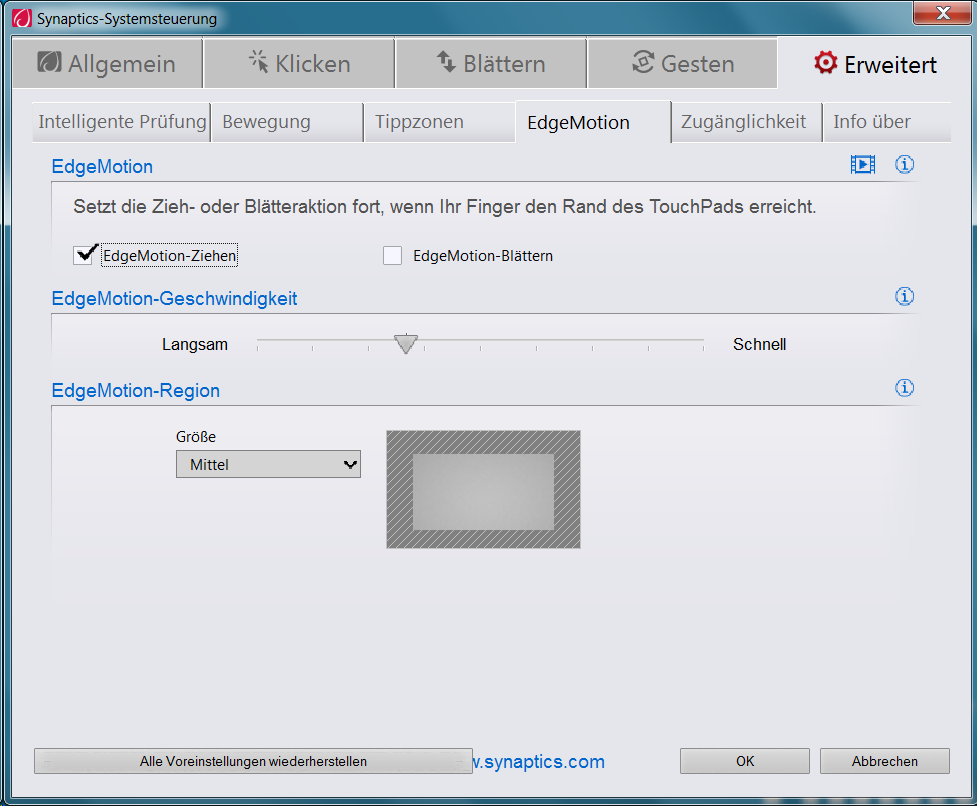Click Alle Voreinstellungen wiederherstellen button
Screen dimensions: 977x806
253,761
